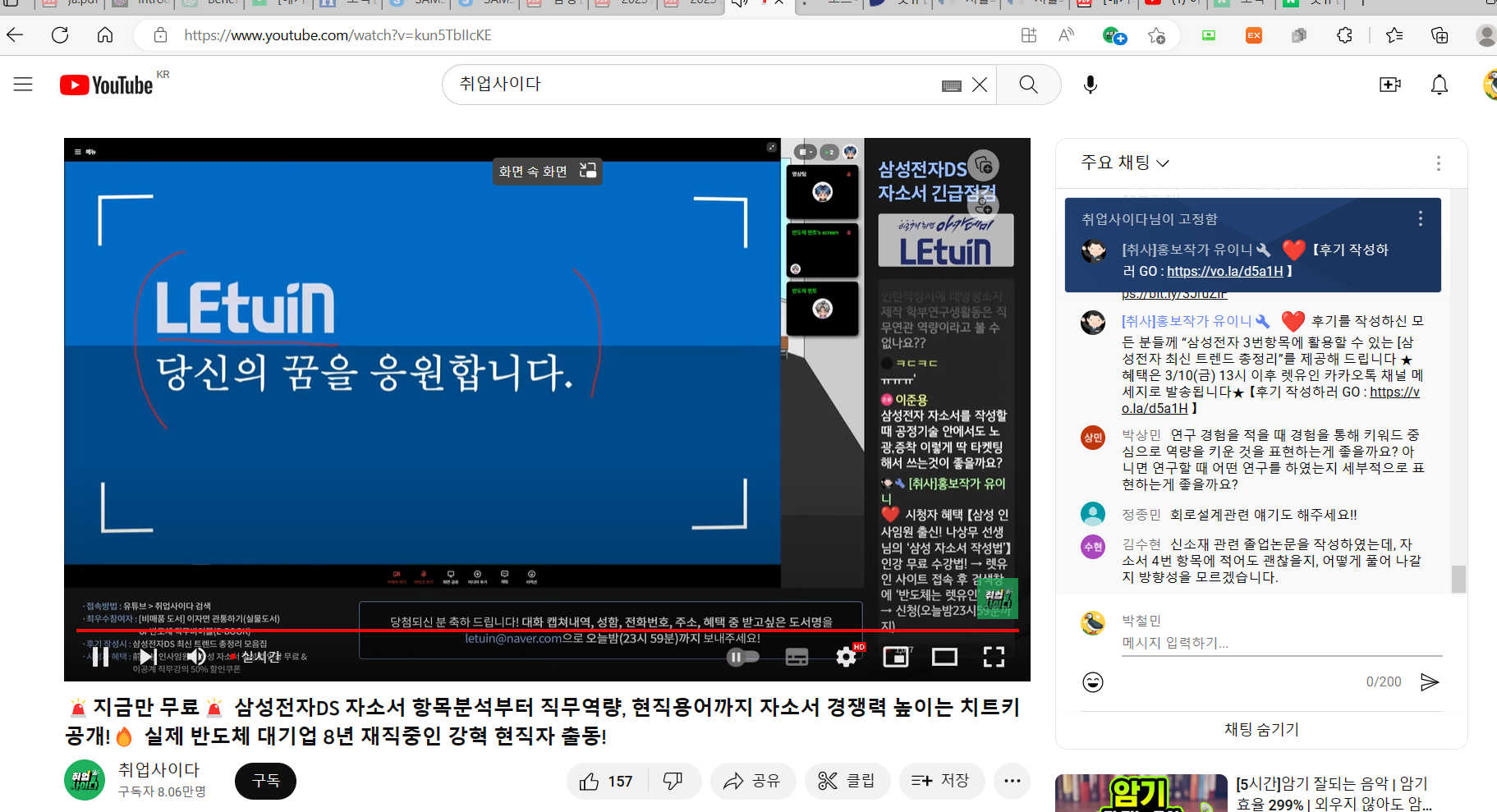Open pinned message options menu
This screenshot has height=812, width=1497.
tap(1420, 218)
